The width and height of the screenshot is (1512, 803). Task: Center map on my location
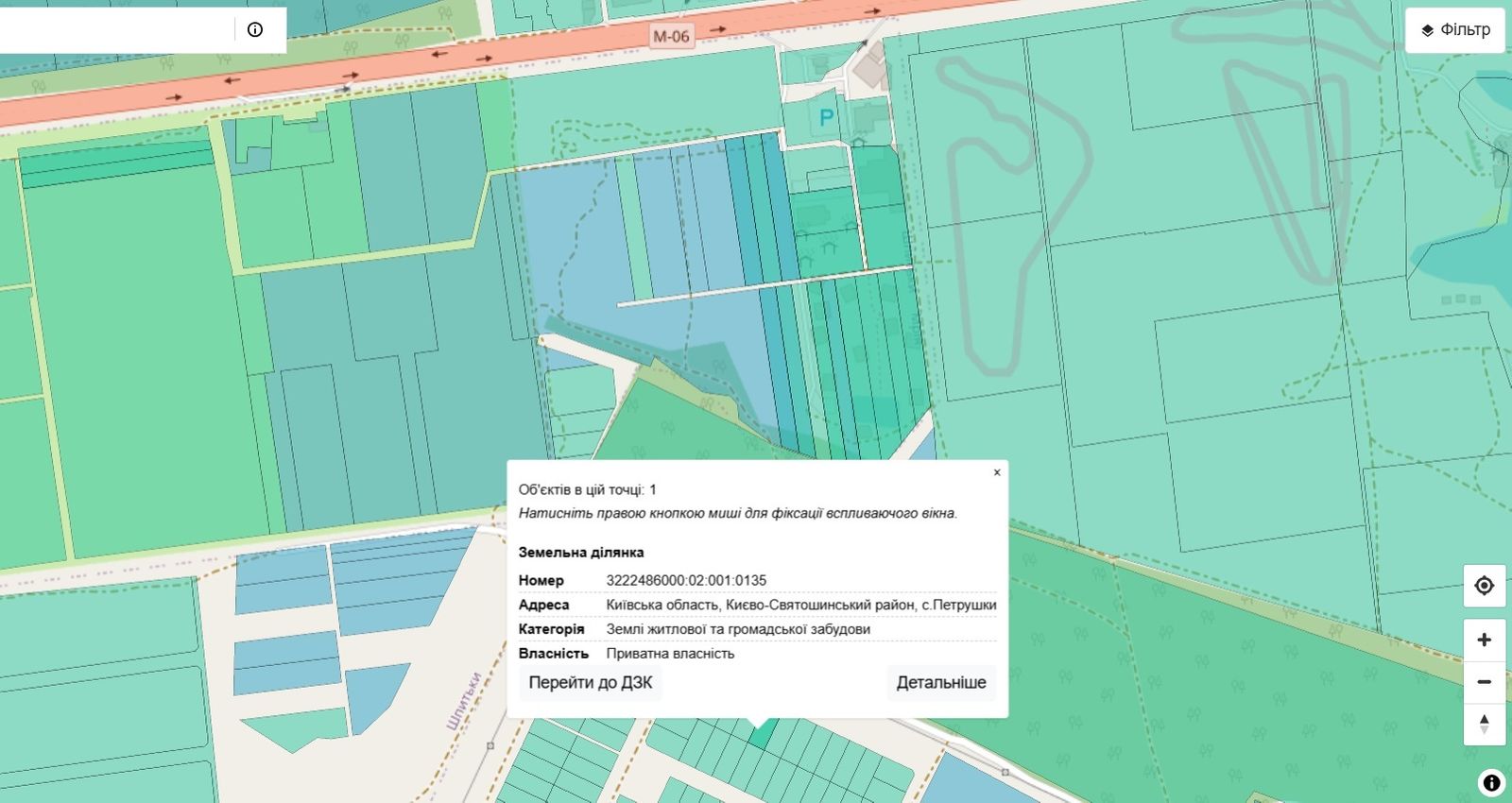click(x=1484, y=586)
